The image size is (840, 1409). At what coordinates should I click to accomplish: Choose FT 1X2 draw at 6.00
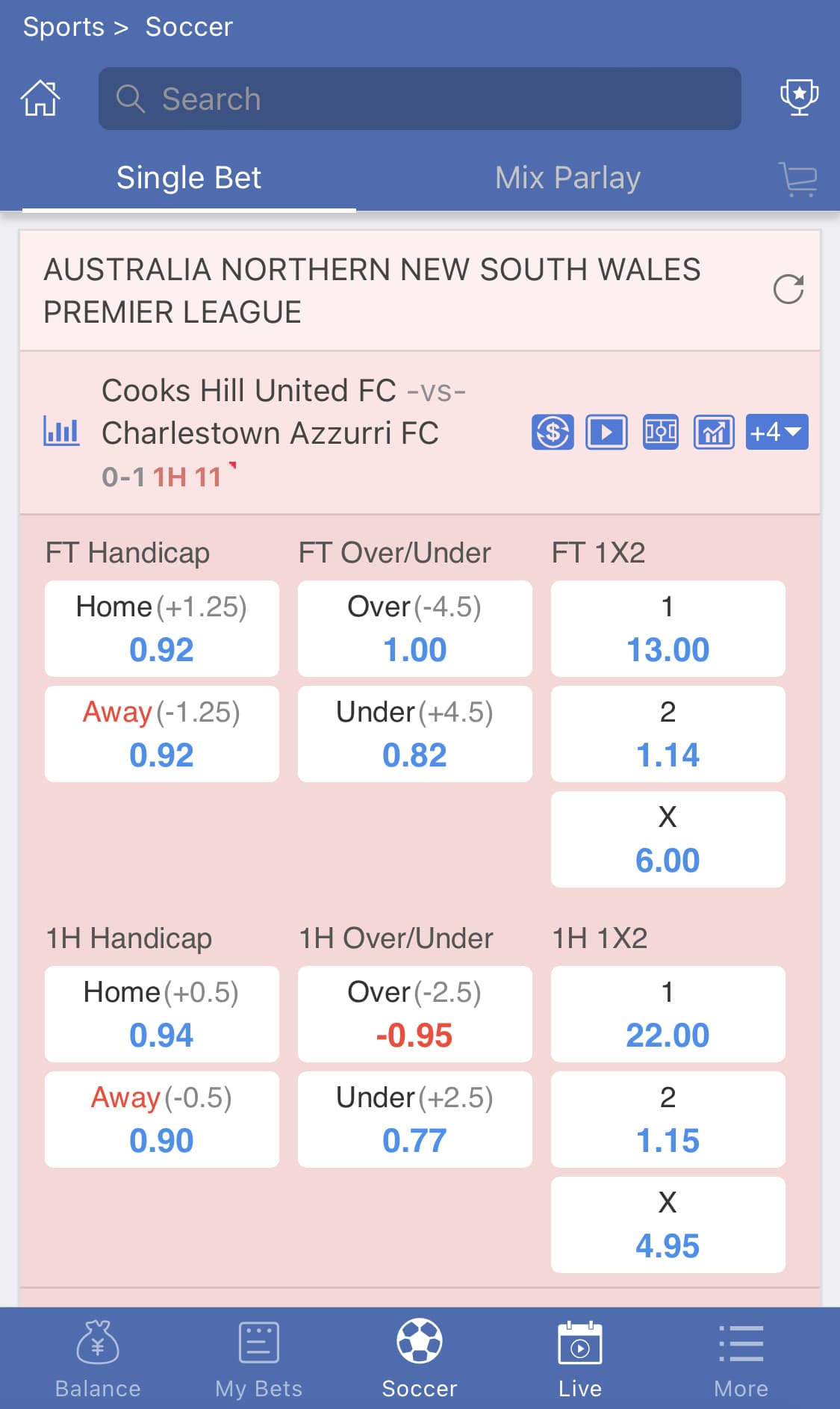point(668,839)
